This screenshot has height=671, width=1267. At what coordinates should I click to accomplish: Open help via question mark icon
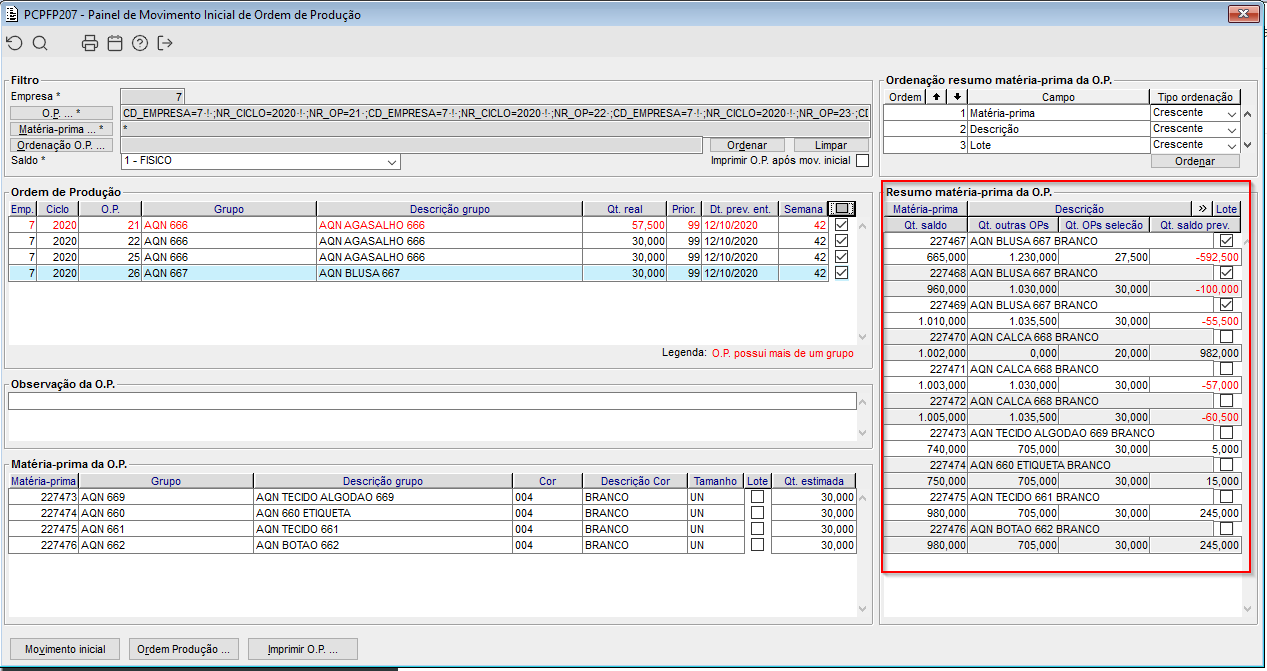(140, 43)
